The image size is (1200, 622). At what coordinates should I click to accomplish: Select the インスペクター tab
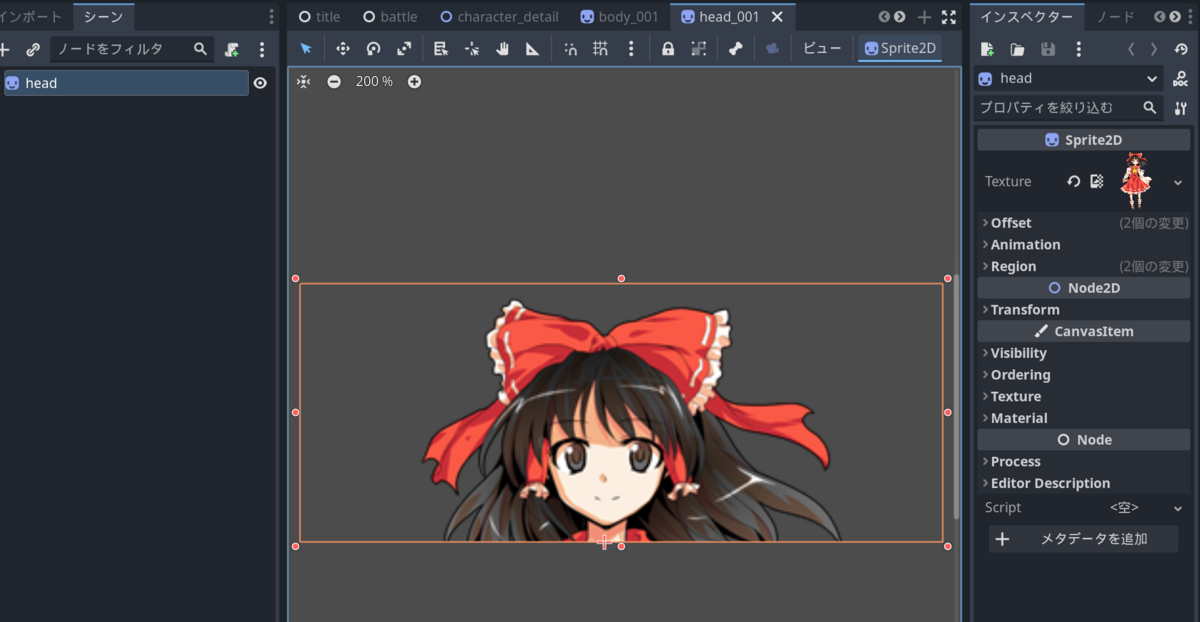(x=1027, y=17)
